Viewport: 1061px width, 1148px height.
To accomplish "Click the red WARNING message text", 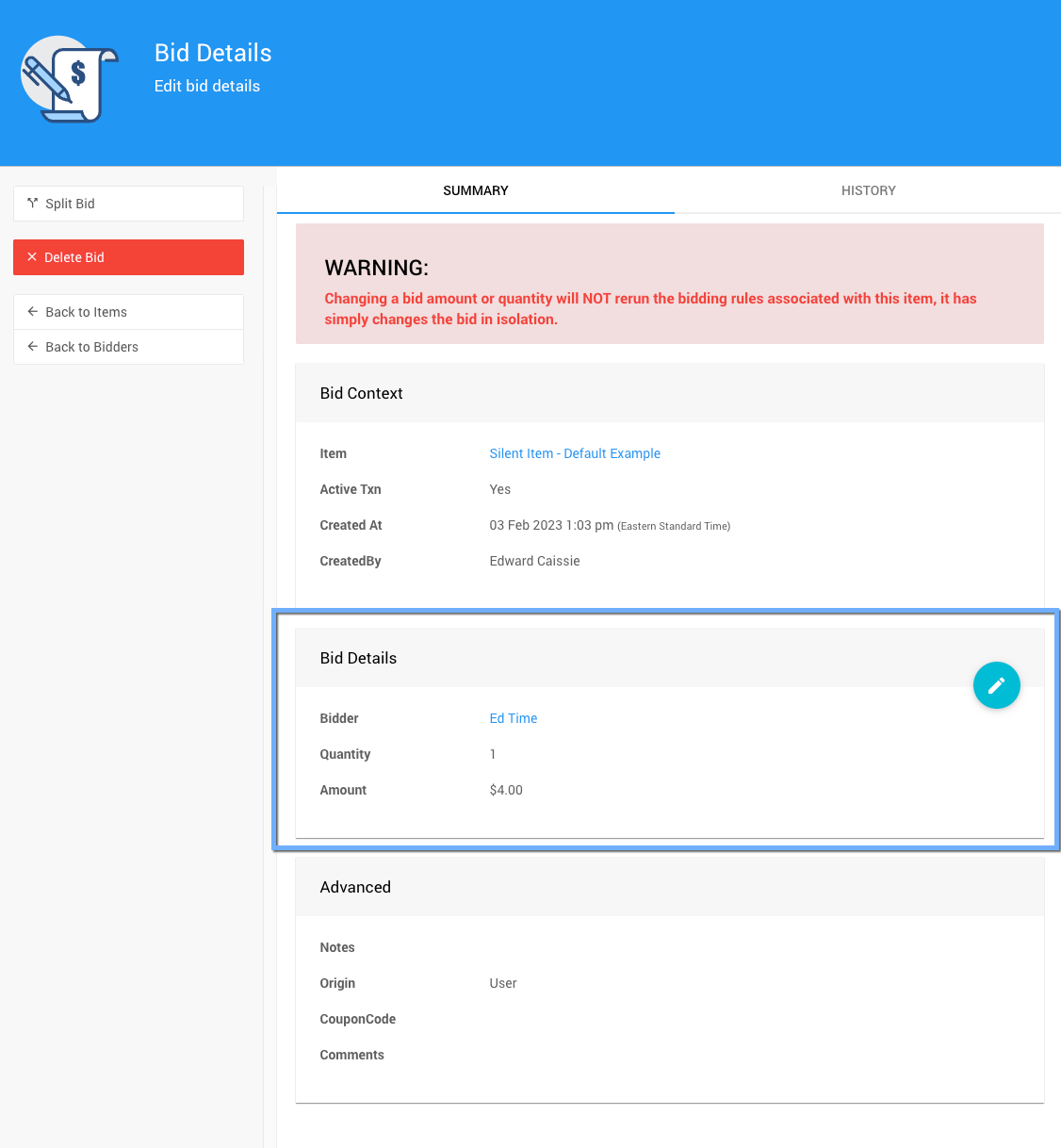I will click(650, 308).
